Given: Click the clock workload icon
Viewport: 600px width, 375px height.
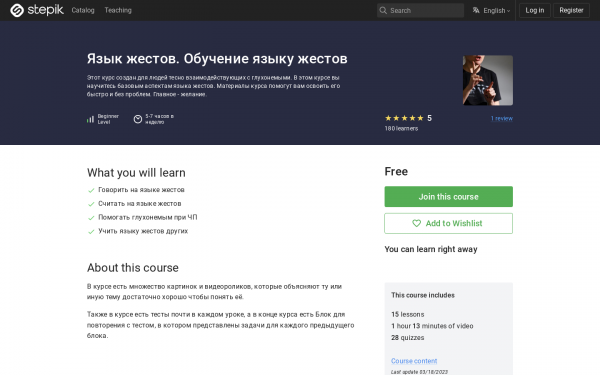Looking at the screenshot, I should [x=138, y=119].
